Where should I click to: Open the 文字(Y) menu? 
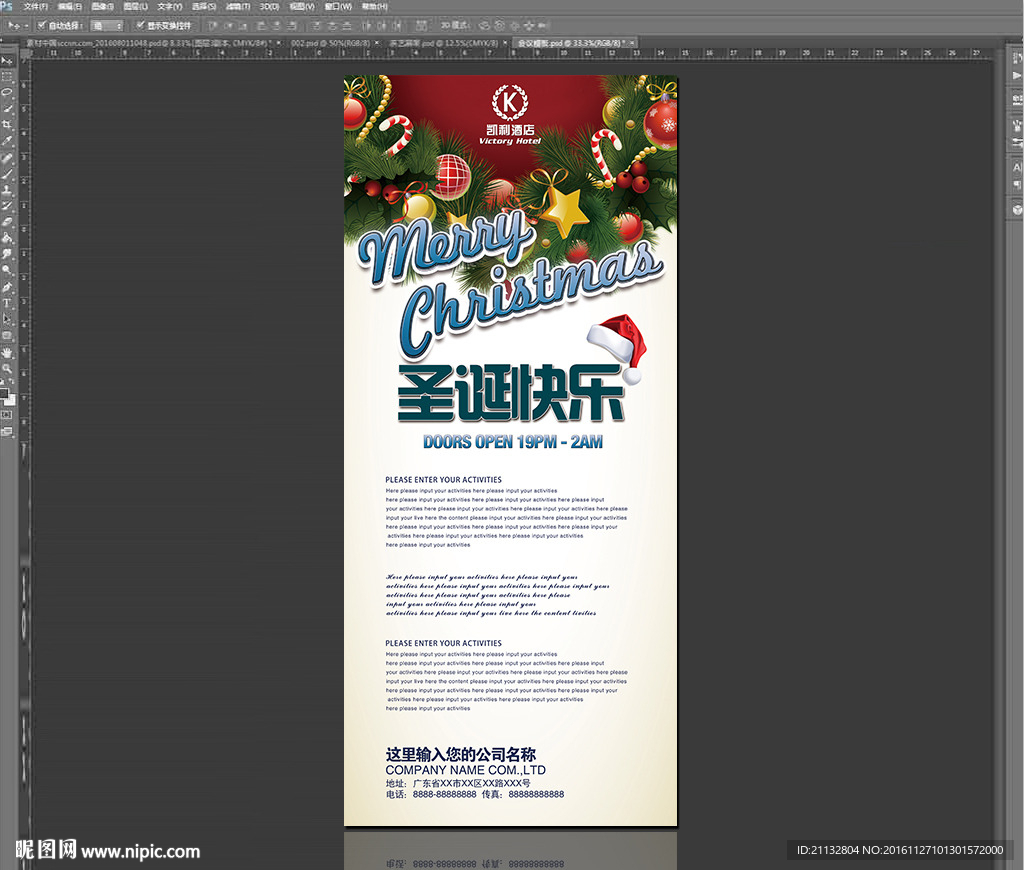170,7
